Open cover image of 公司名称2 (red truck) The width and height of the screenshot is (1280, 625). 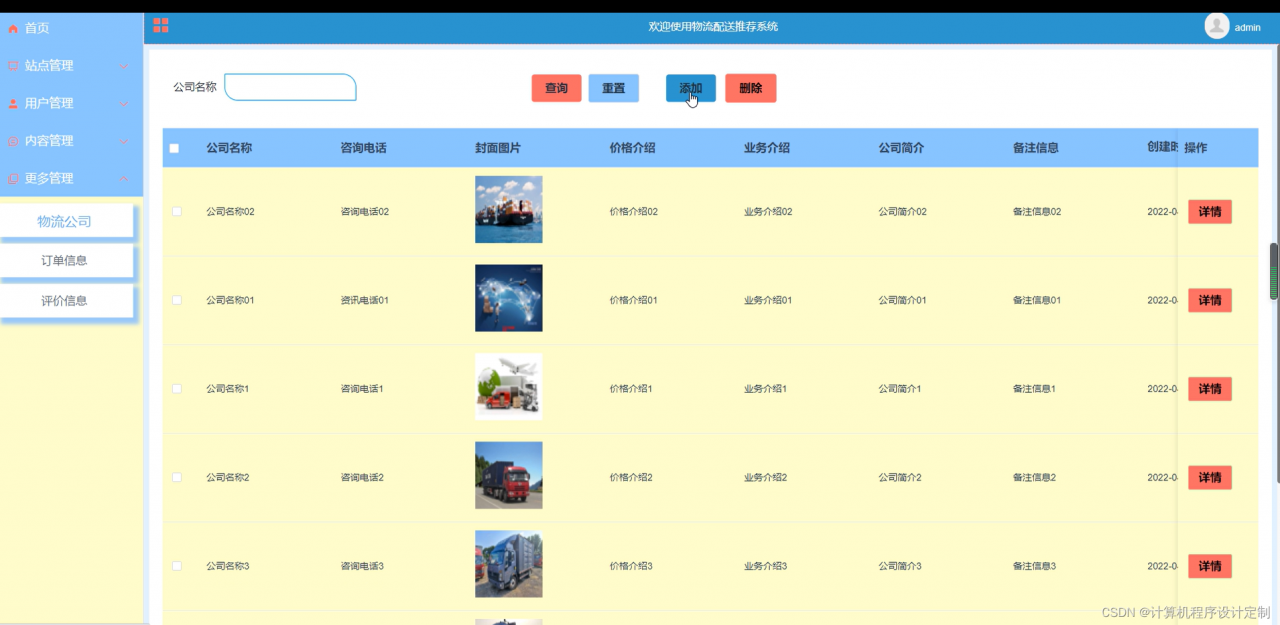click(x=508, y=475)
